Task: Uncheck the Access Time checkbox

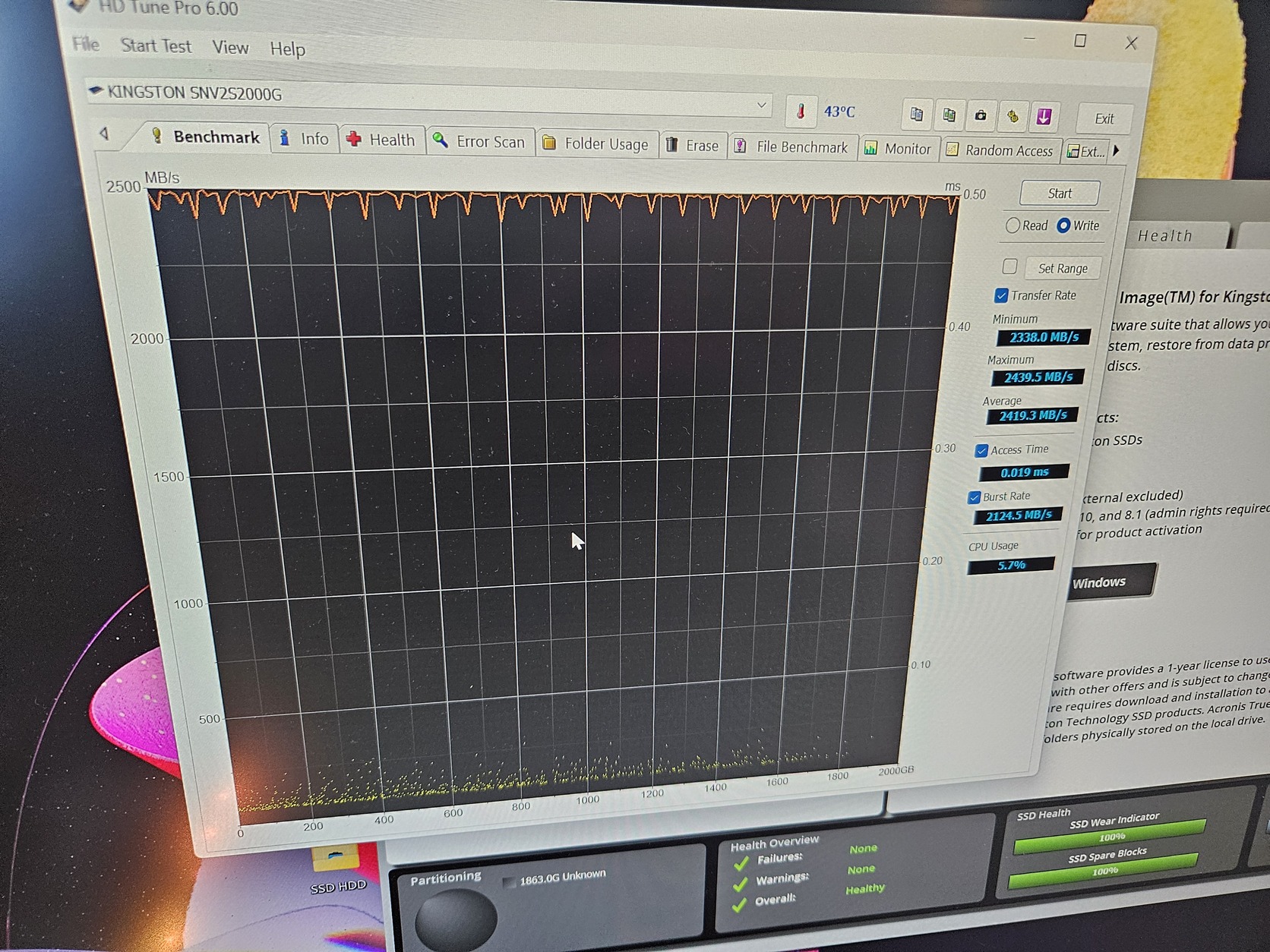Action: coord(981,451)
